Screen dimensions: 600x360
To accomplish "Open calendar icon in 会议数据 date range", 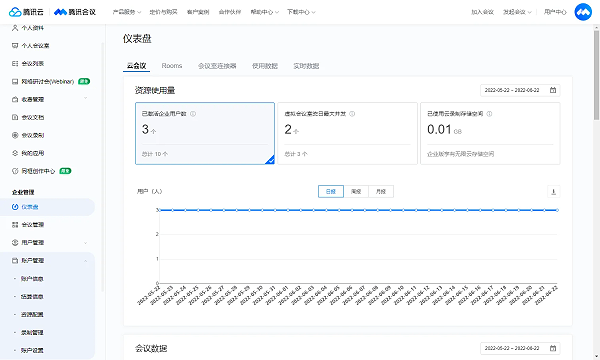I will pos(553,348).
